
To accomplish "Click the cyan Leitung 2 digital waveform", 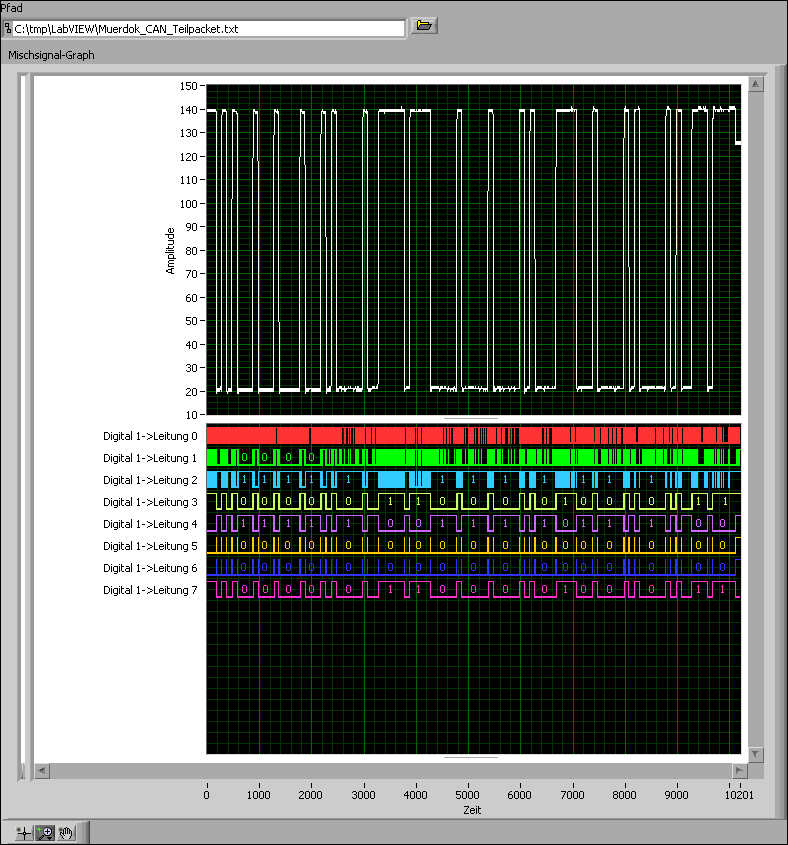I will pyautogui.click(x=473, y=480).
